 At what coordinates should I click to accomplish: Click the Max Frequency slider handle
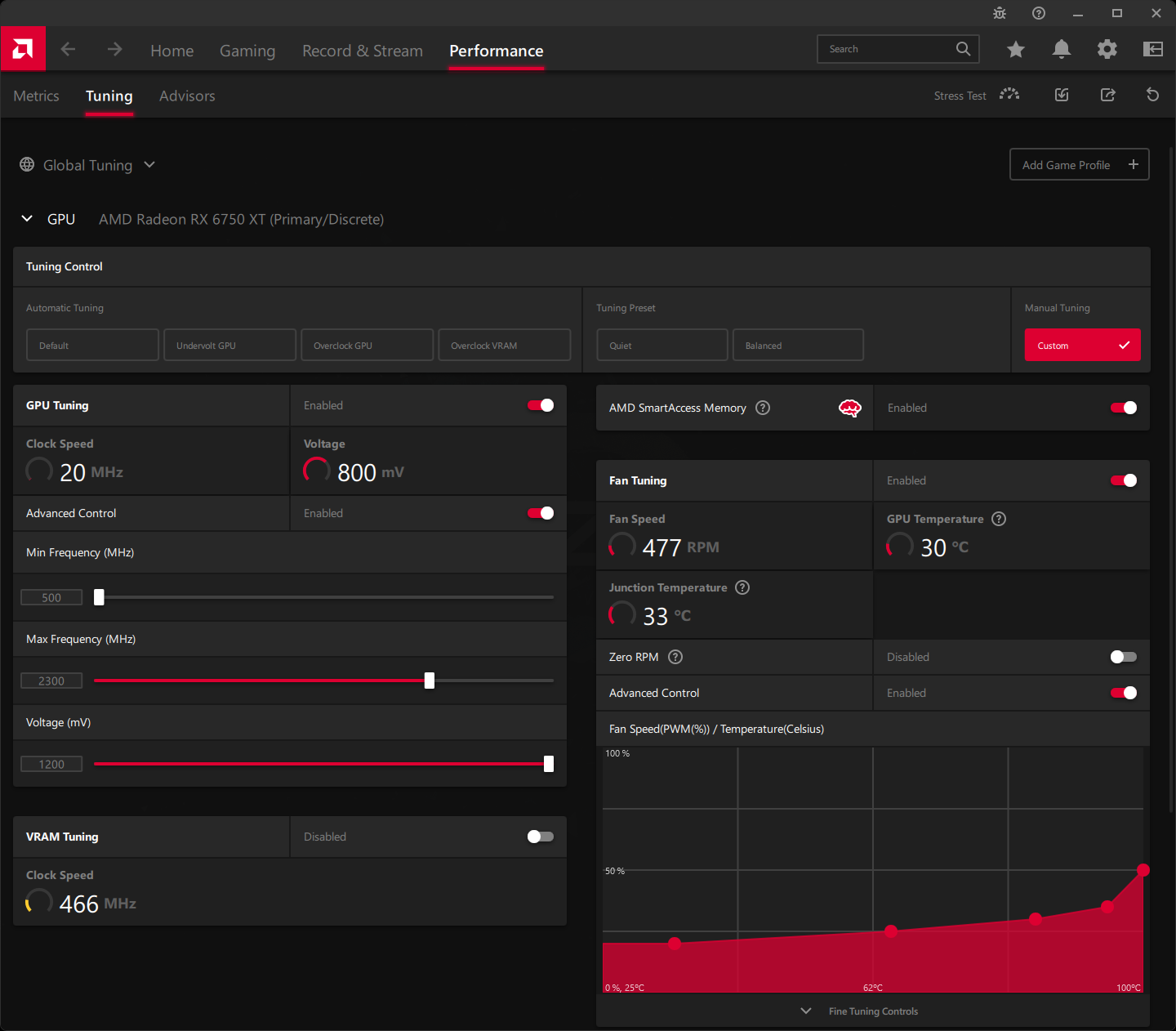[x=430, y=681]
